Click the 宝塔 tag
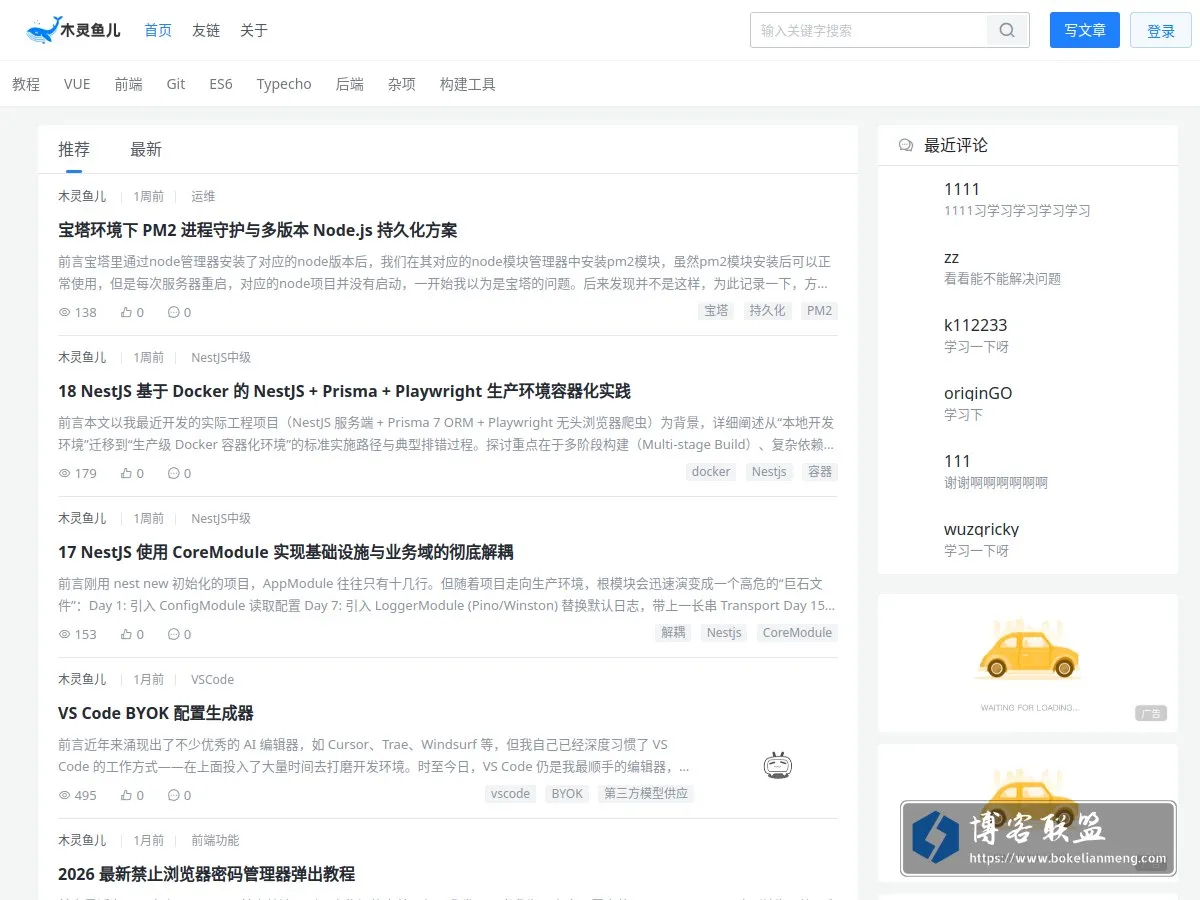This screenshot has width=1200, height=900. [717, 311]
